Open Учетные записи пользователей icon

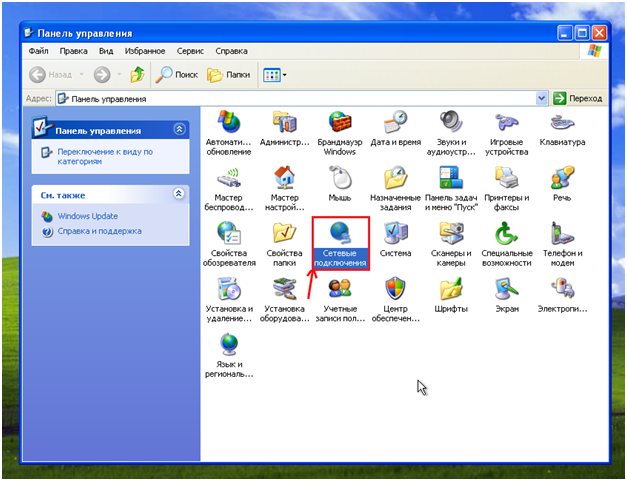[339, 300]
